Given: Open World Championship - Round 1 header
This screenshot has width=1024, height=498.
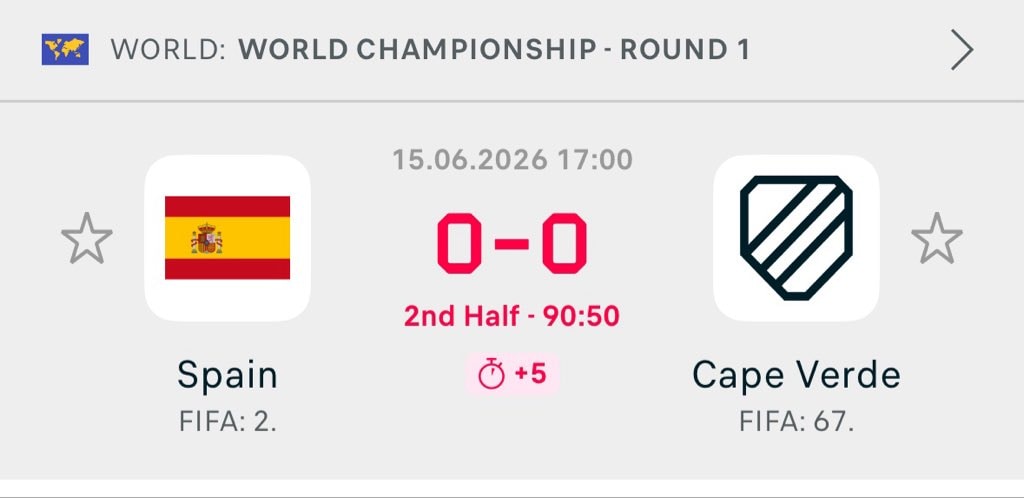Looking at the screenshot, I should 494,50.
